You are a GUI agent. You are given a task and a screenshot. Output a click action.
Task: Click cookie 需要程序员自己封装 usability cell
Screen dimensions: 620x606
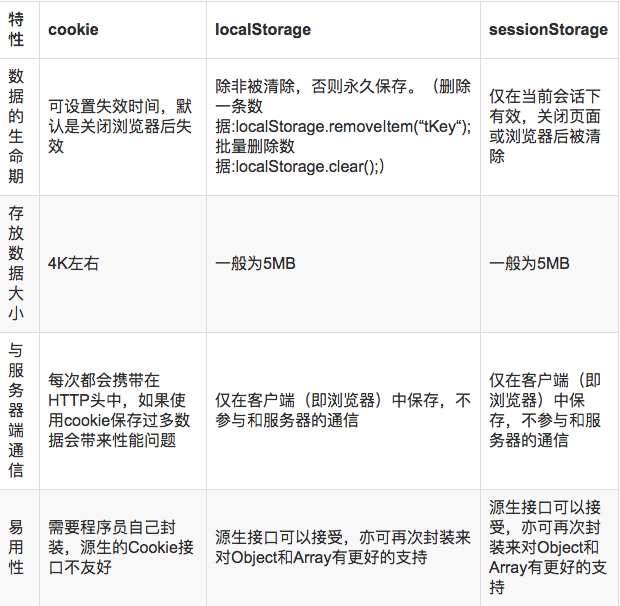click(121, 547)
